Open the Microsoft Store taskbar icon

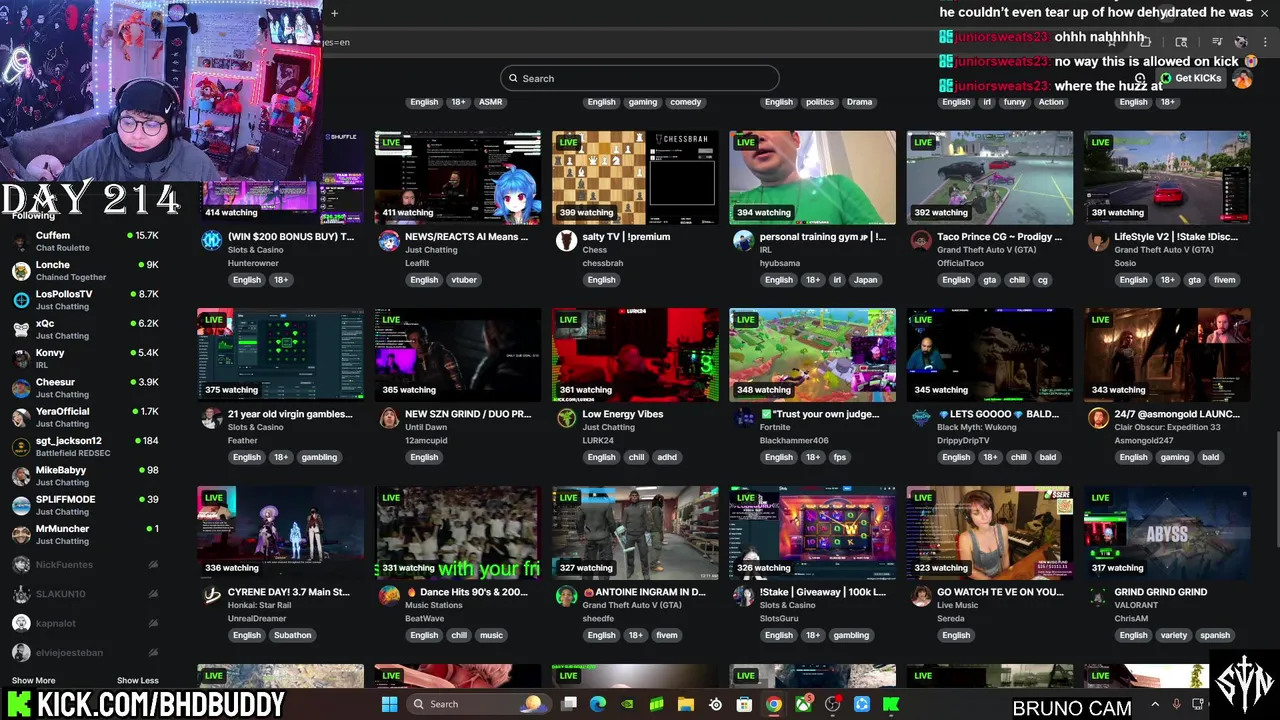click(x=744, y=704)
